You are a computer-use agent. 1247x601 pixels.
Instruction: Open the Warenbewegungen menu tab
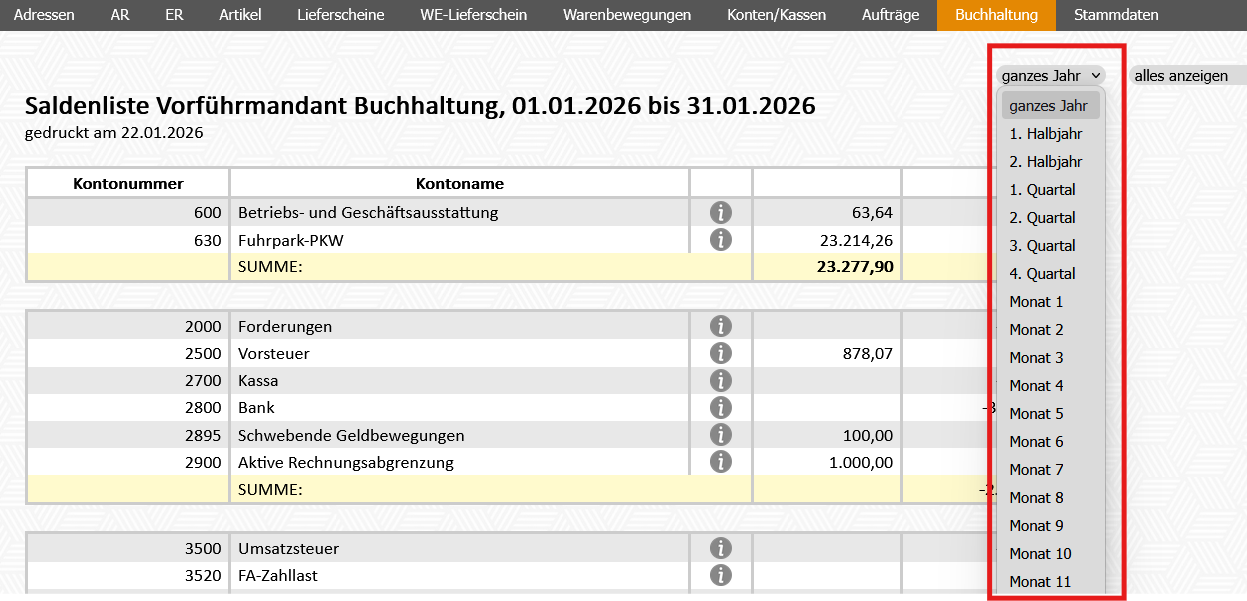[x=626, y=15]
